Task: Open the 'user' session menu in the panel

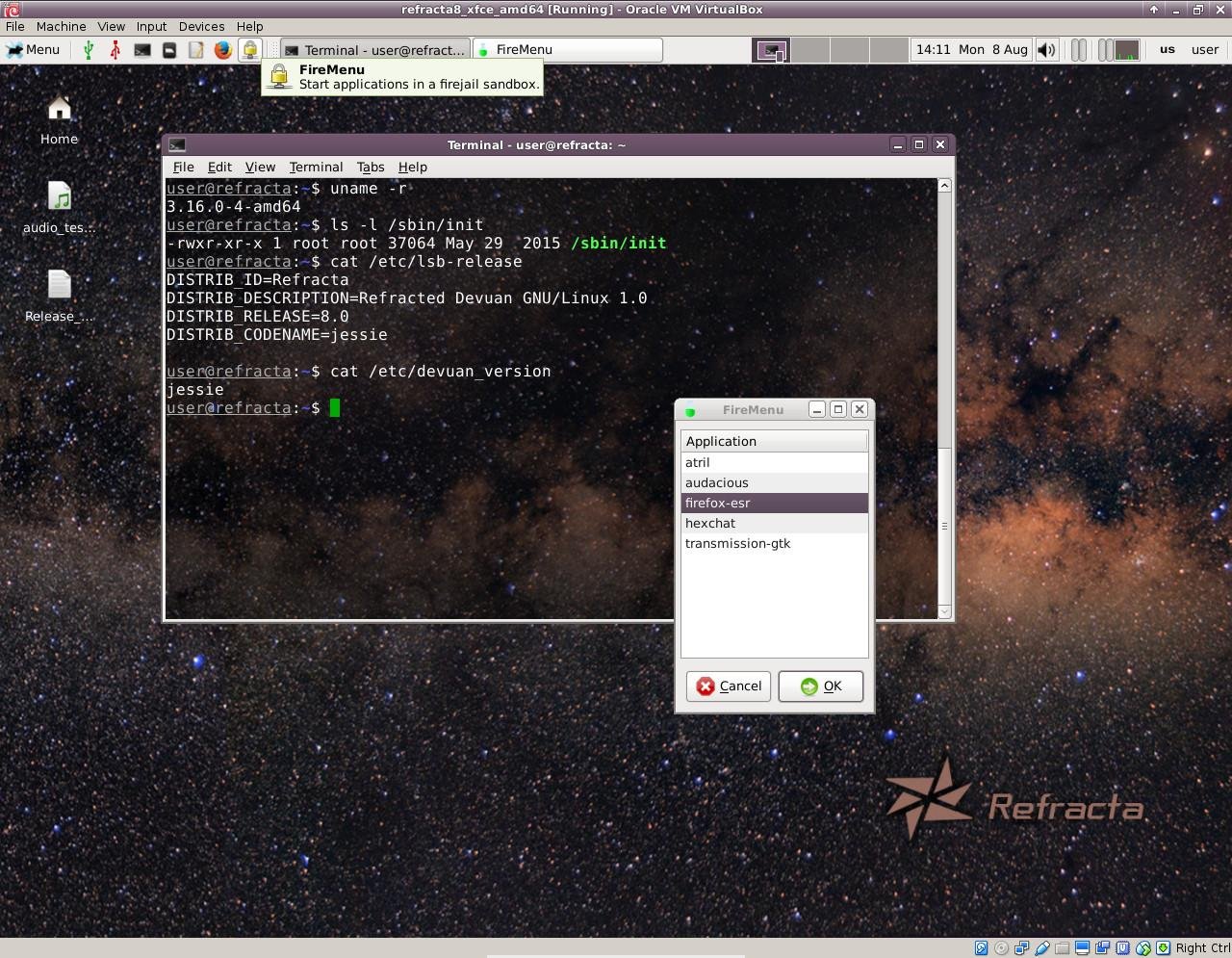Action: click(x=1205, y=50)
